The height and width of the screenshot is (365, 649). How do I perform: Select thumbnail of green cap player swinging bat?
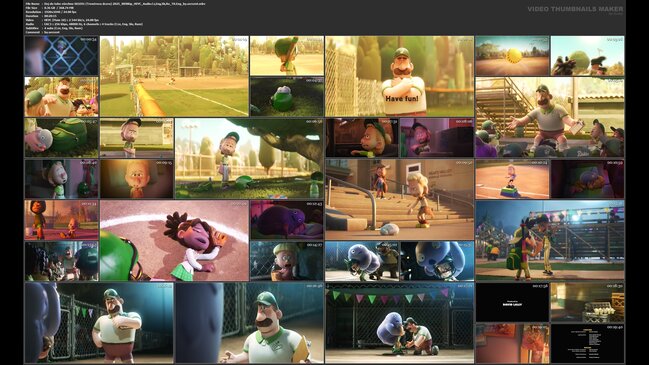[x=287, y=56]
